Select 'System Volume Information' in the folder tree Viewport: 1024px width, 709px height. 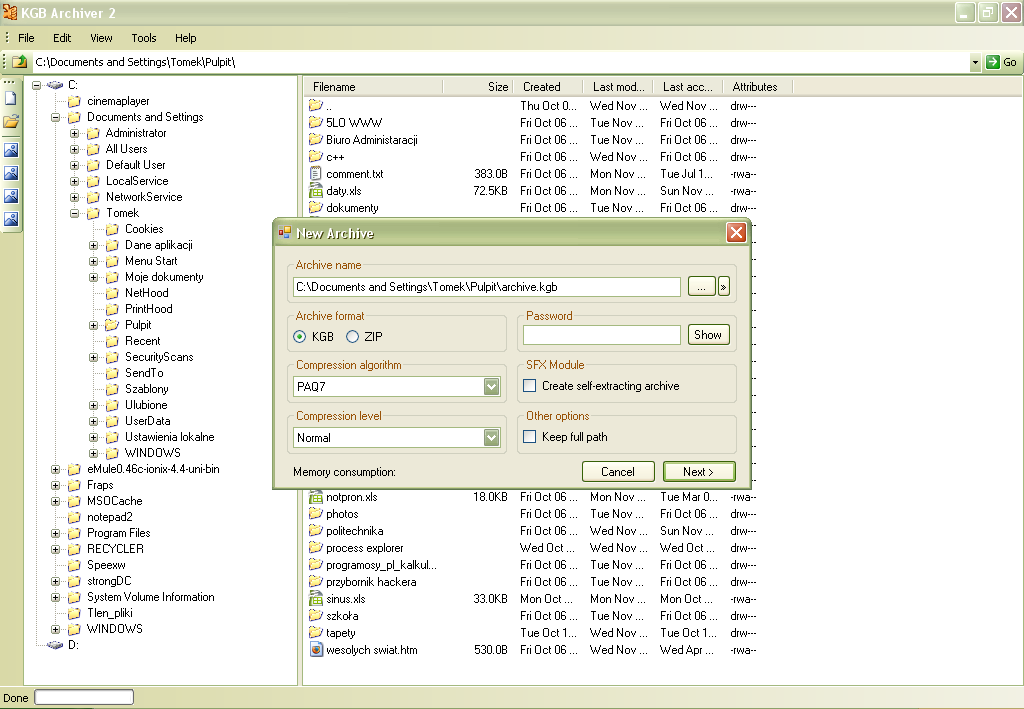[151, 597]
